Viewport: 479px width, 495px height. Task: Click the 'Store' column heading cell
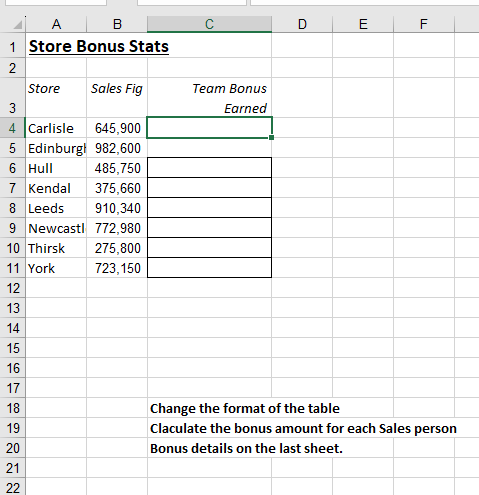coord(56,98)
